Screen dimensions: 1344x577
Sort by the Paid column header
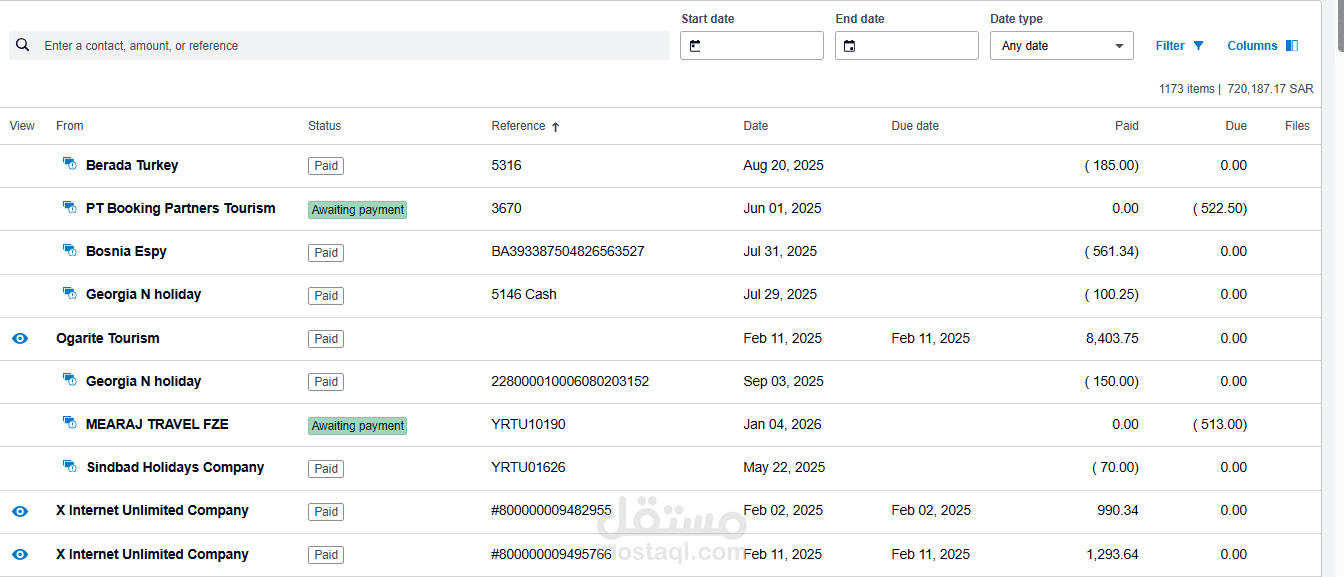pyautogui.click(x=1127, y=126)
